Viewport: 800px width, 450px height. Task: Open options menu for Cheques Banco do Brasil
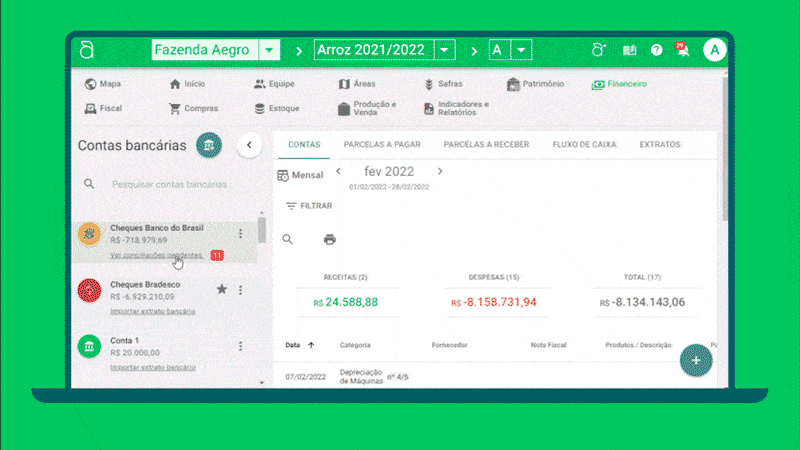240,234
